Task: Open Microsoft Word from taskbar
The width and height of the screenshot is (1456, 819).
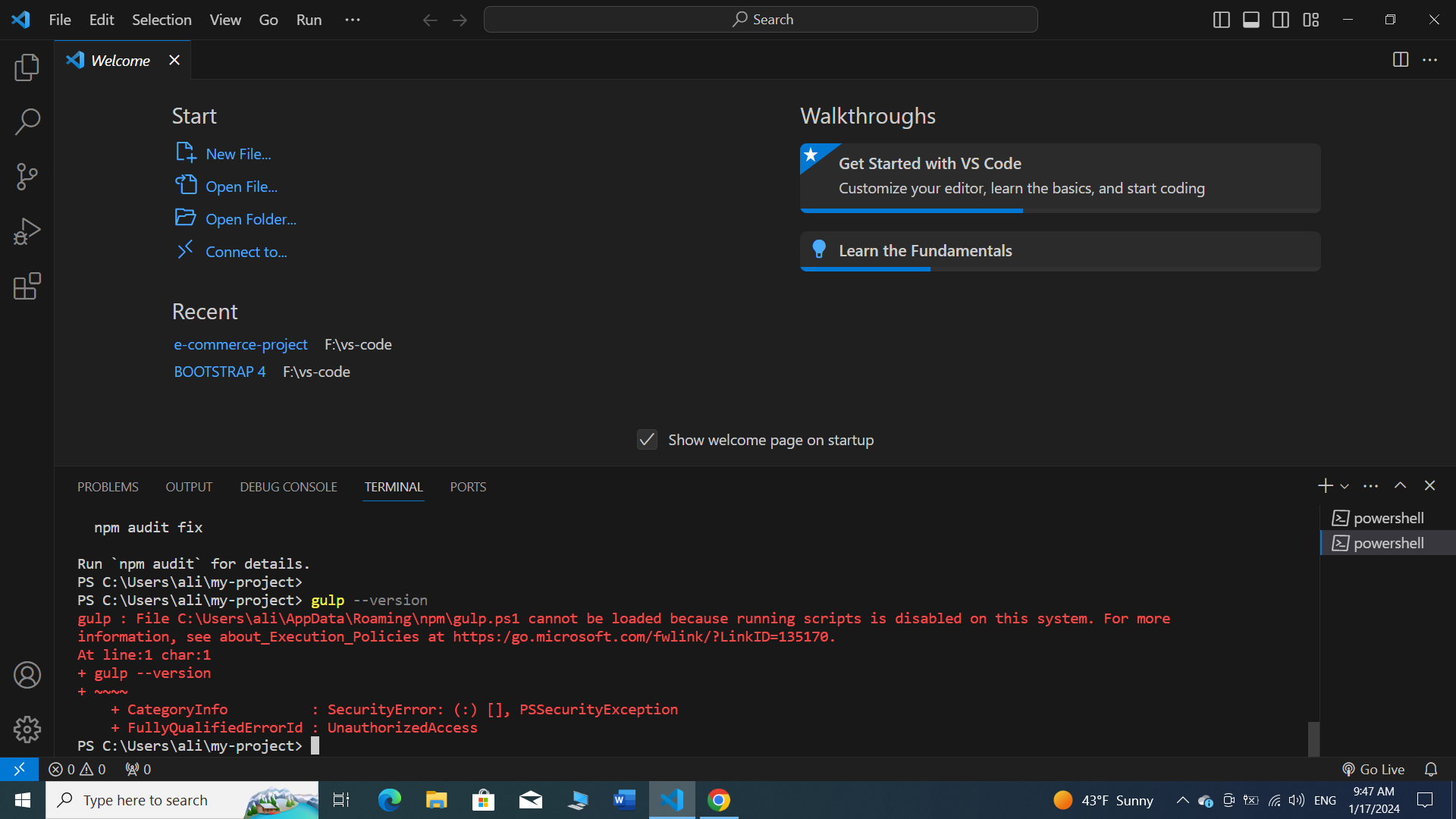Action: tap(625, 800)
